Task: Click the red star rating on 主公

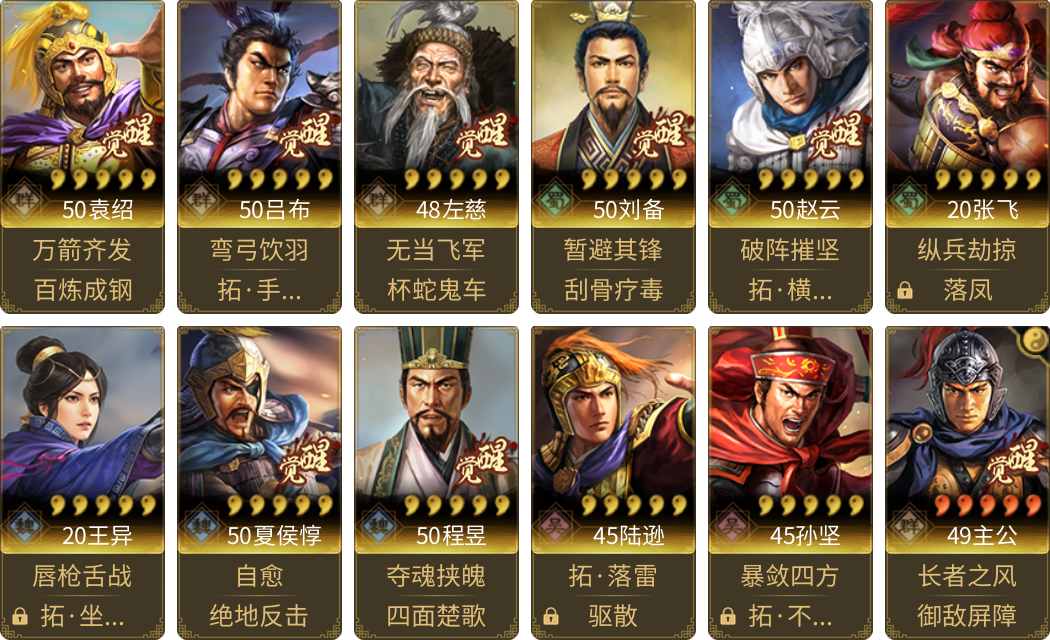Action: [989, 505]
